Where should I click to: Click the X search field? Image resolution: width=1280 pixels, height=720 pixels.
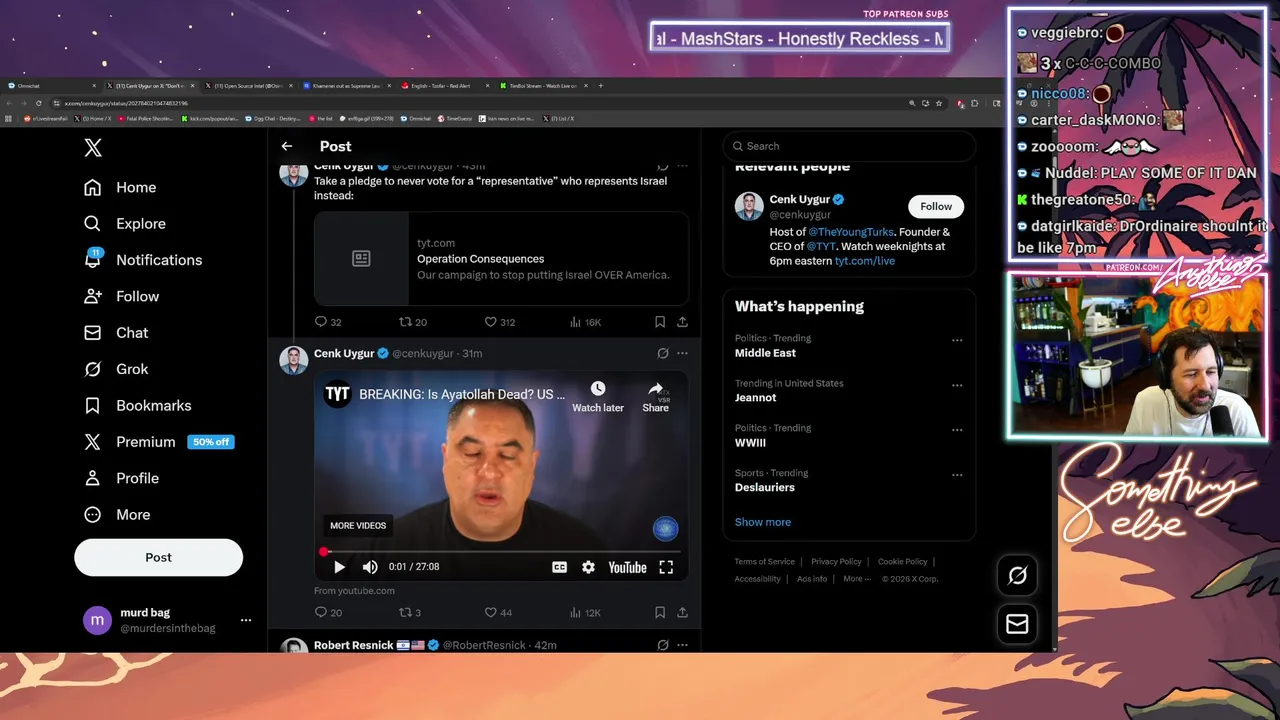coord(849,146)
